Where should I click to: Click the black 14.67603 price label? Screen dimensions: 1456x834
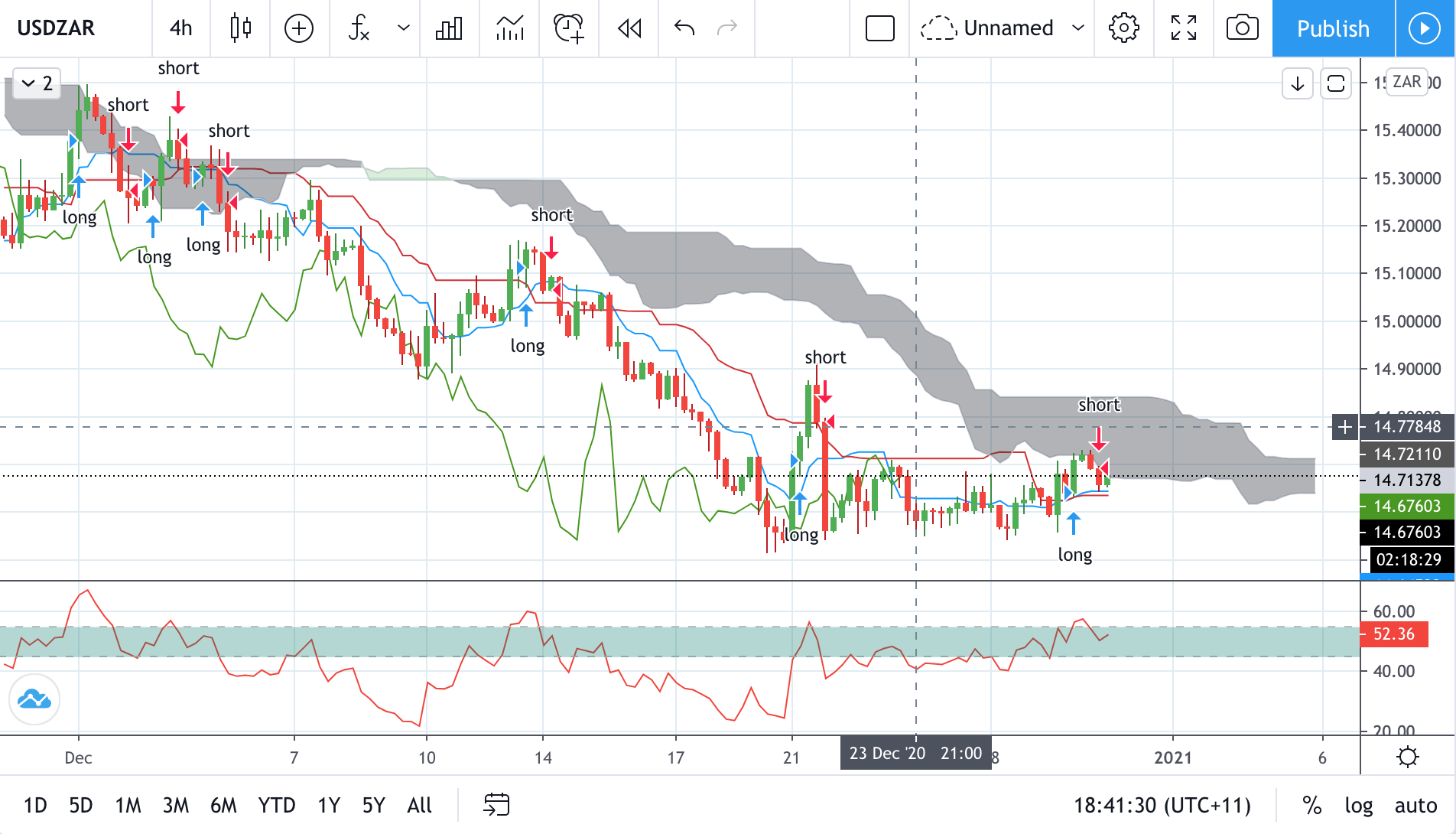pos(1406,532)
